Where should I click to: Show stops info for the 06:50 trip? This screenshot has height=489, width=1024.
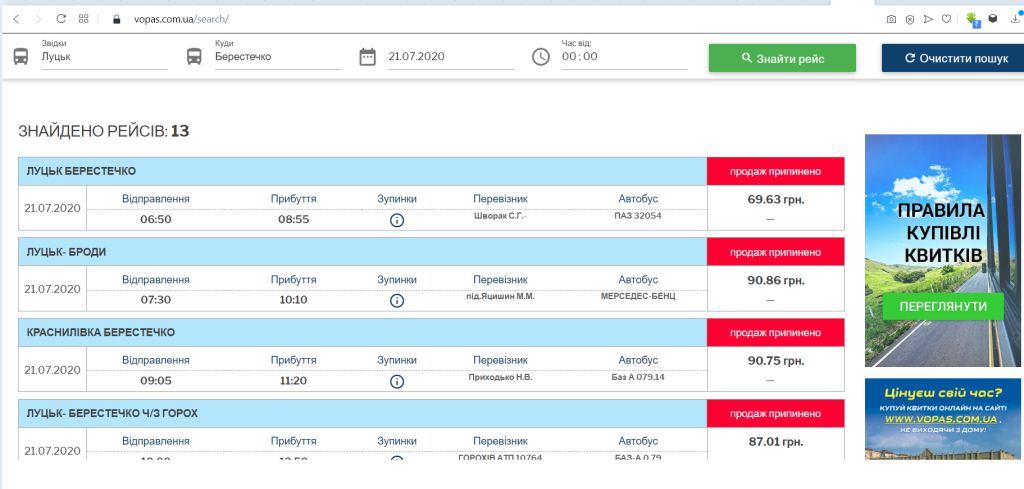tap(397, 219)
